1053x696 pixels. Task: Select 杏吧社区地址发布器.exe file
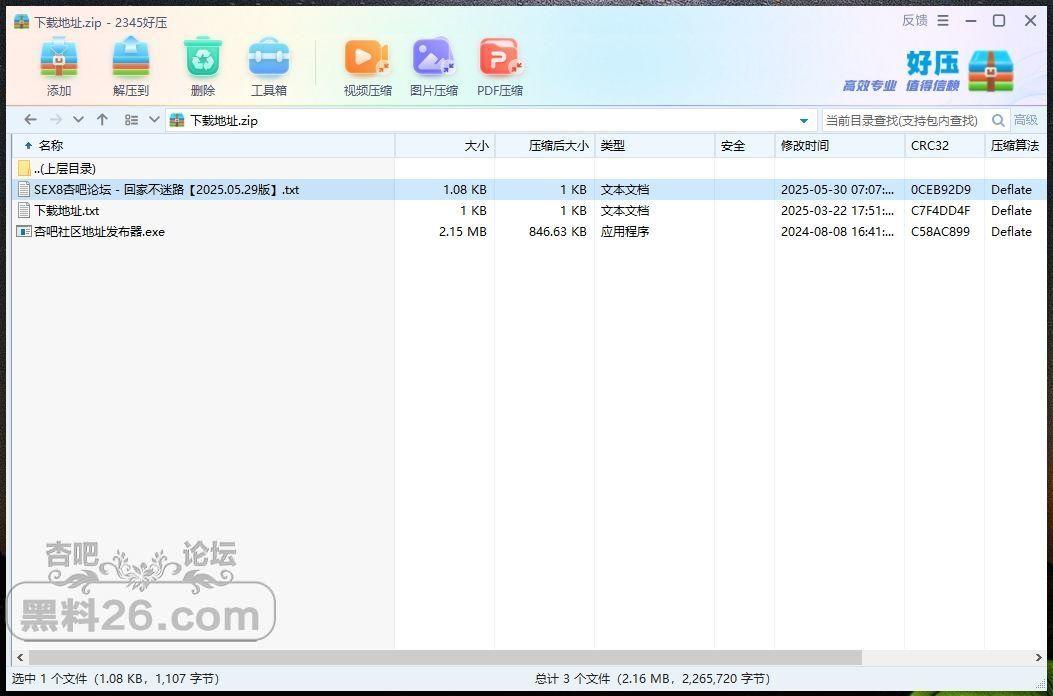528,231
